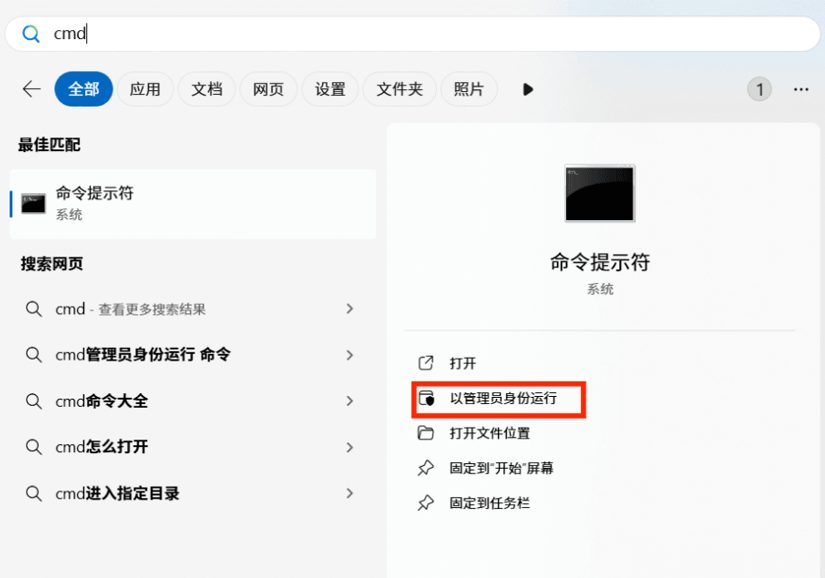Select the 设置 filter tab
This screenshot has width=825, height=578.
(x=330, y=89)
